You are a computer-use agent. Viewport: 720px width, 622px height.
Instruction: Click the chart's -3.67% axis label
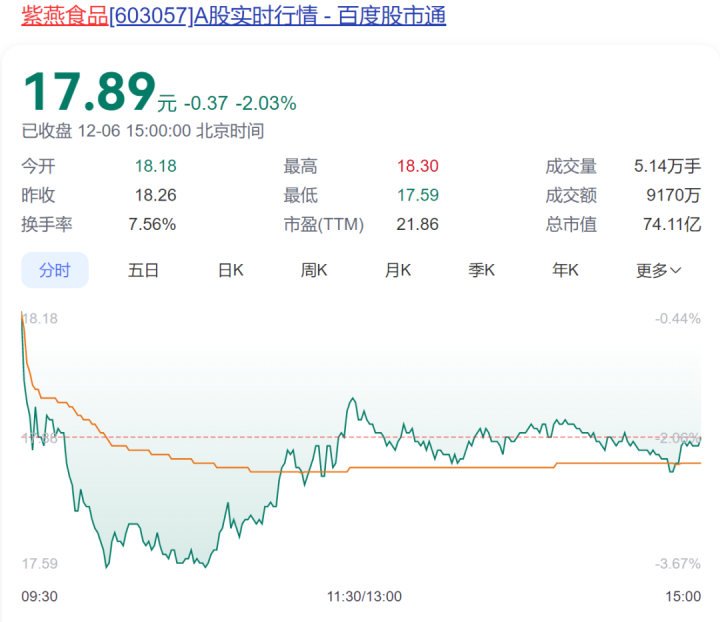click(678, 563)
